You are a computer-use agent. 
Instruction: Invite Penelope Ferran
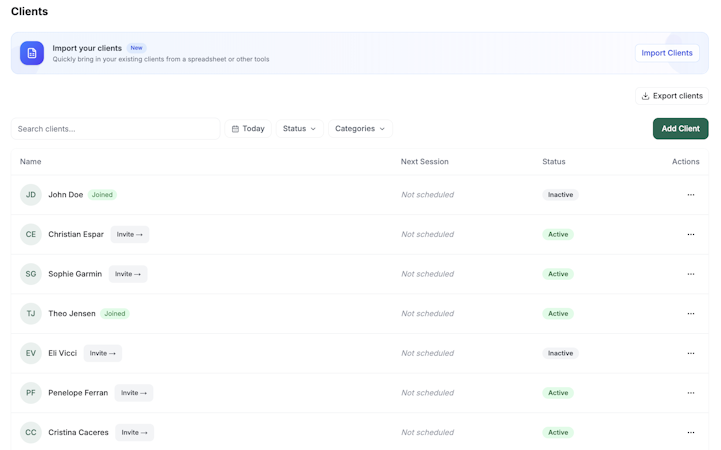[x=134, y=393]
